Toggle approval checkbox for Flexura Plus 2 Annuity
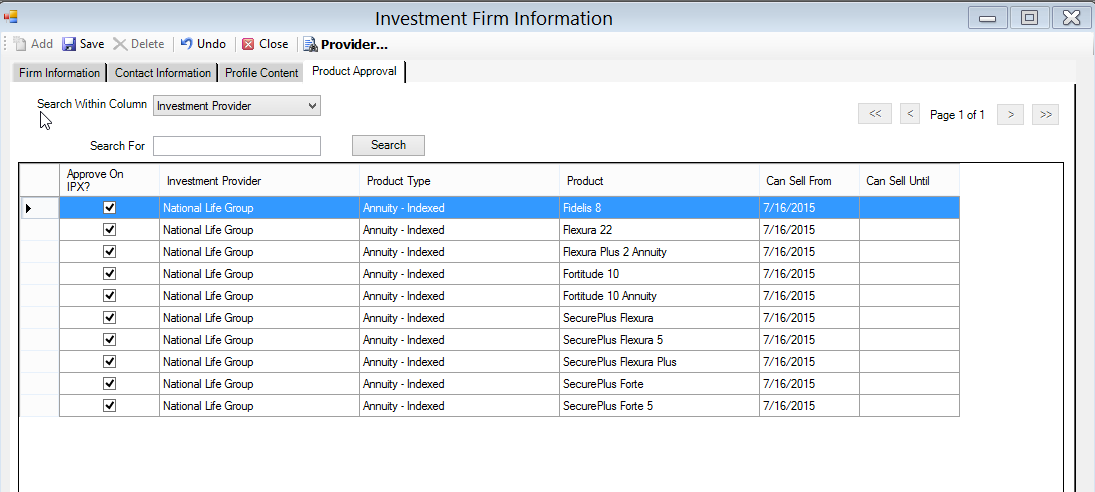Viewport: 1095px width, 492px height. click(109, 251)
